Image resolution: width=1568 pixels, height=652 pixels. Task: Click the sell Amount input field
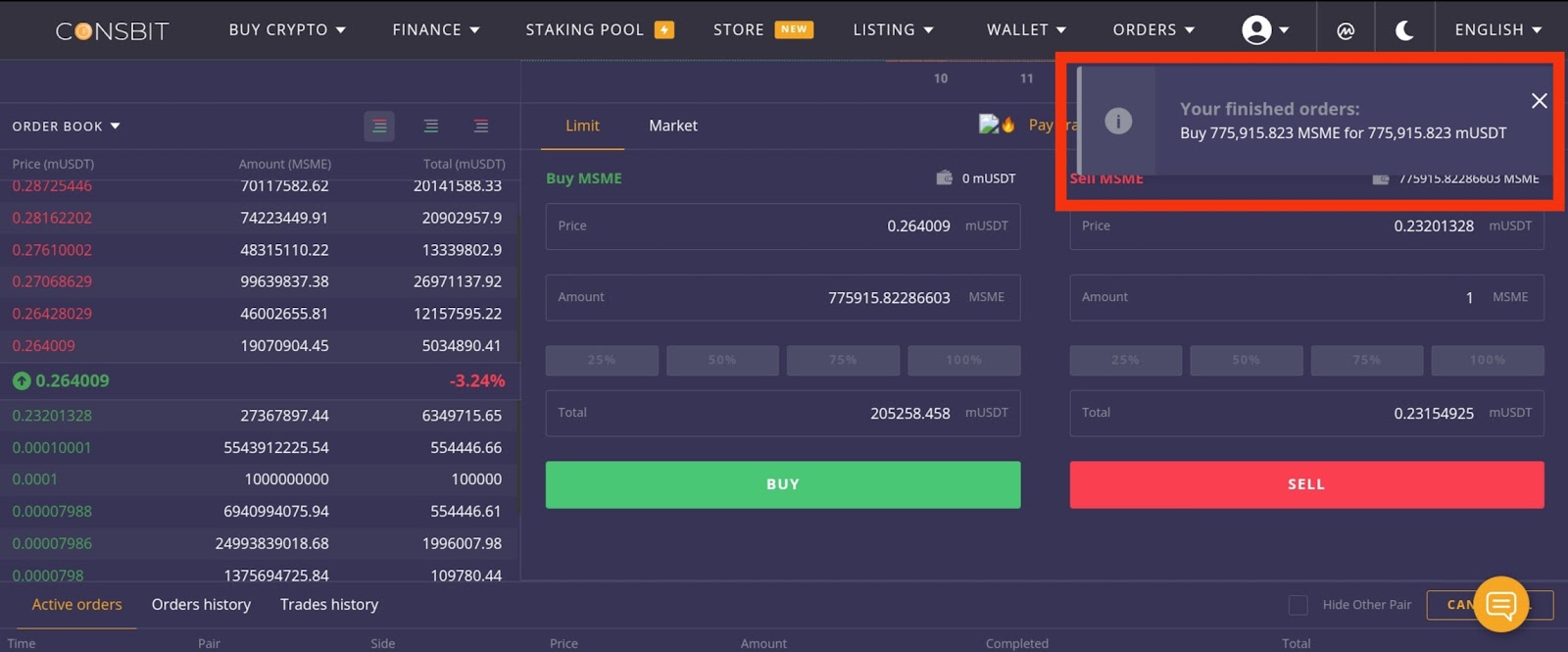coord(1306,297)
